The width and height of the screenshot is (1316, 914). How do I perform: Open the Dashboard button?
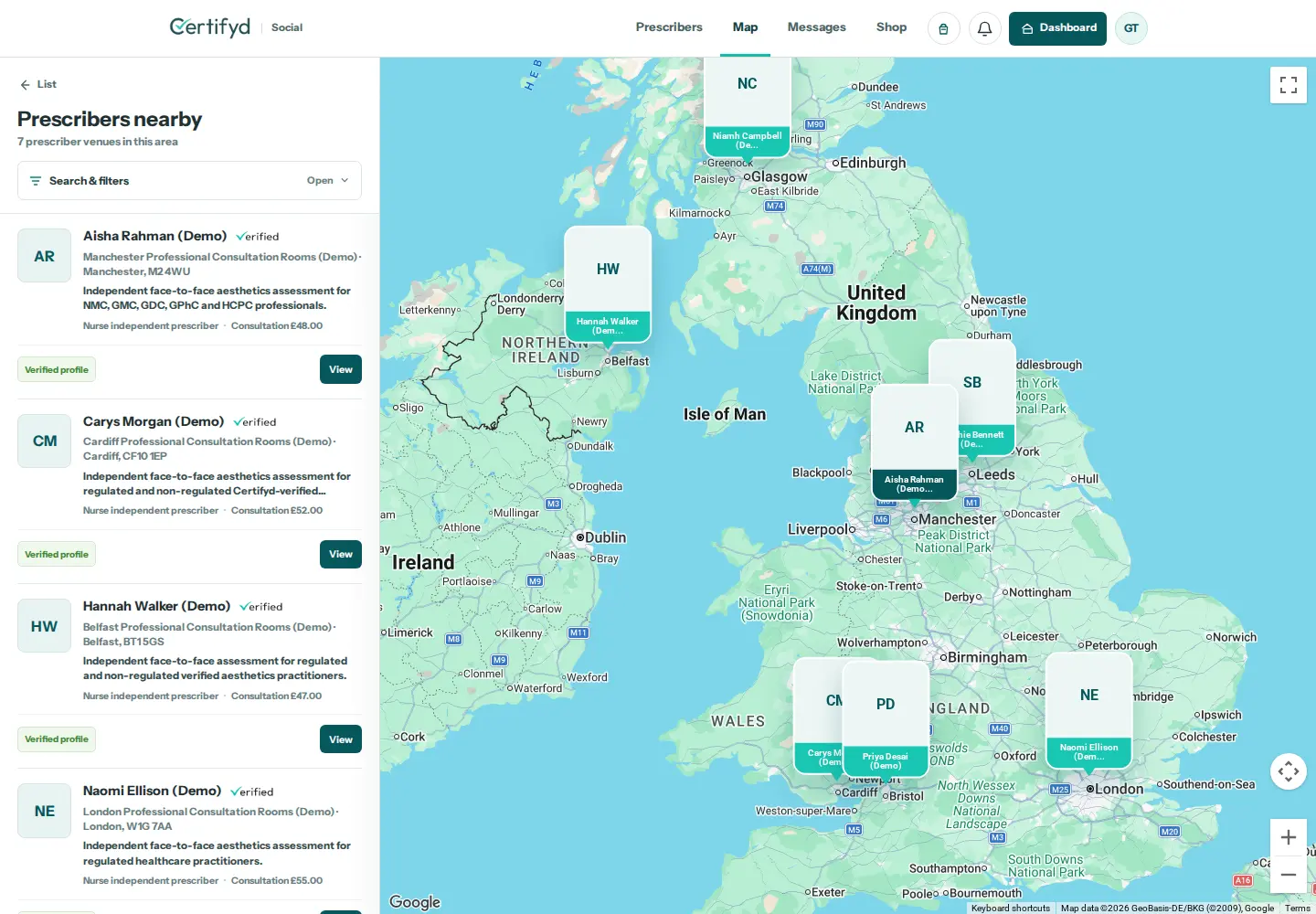point(1057,28)
